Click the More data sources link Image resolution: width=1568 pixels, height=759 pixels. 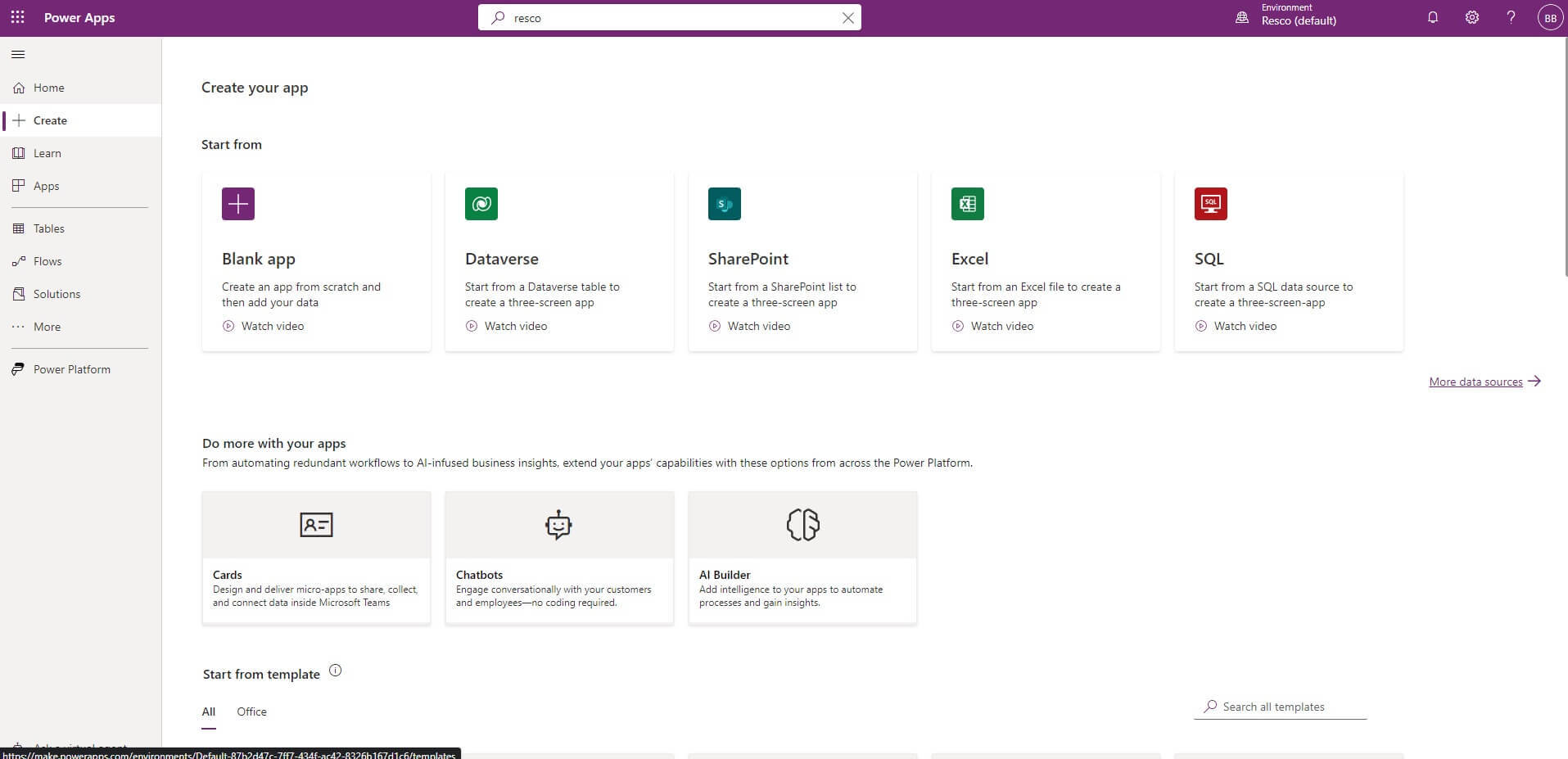point(1484,382)
